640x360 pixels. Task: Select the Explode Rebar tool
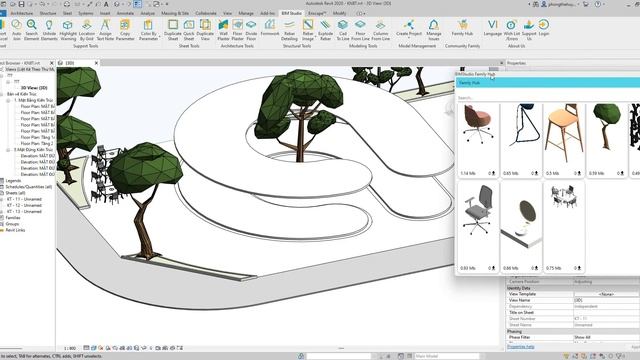325,30
